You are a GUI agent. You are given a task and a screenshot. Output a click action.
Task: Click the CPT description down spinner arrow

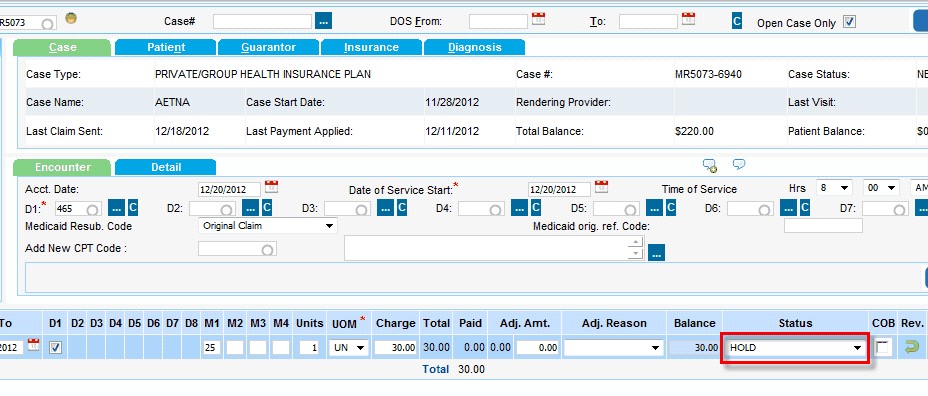click(636, 253)
